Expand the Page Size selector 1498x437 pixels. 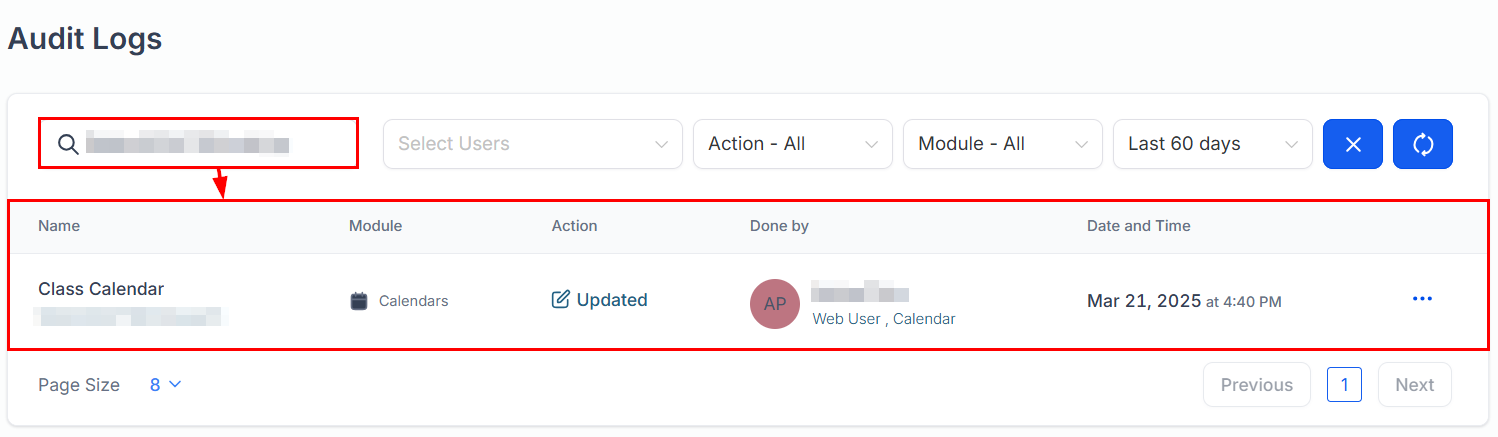pyautogui.click(x=166, y=385)
